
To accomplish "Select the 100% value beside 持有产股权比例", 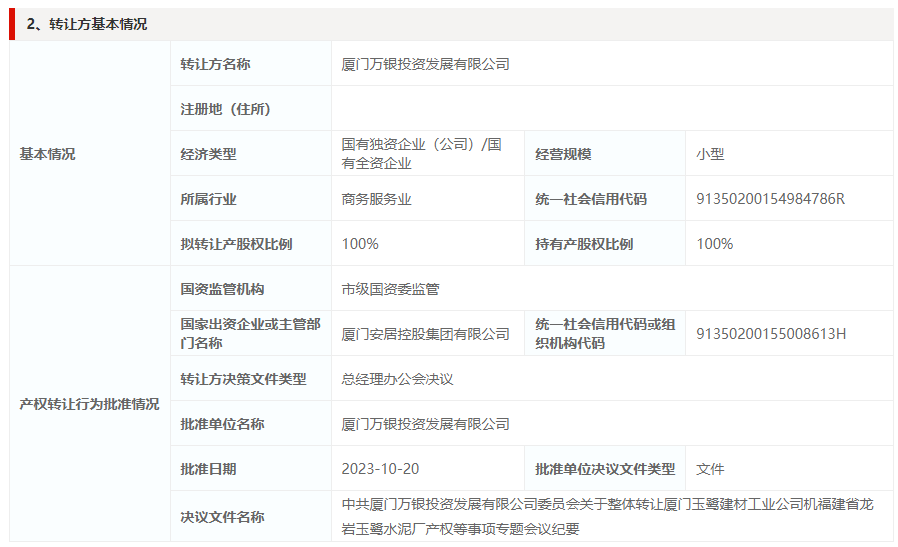I will pyautogui.click(x=715, y=244).
